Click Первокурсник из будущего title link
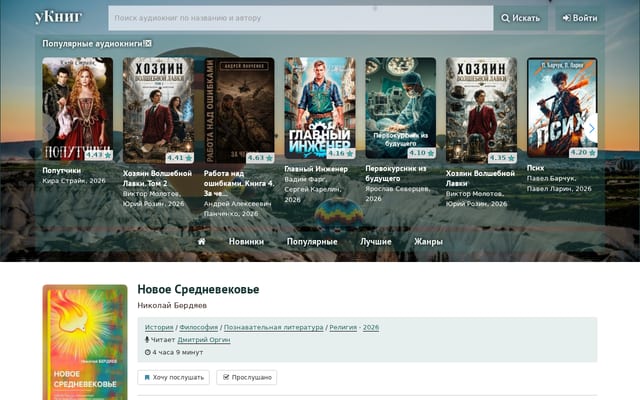640x400 pixels. (x=396, y=173)
